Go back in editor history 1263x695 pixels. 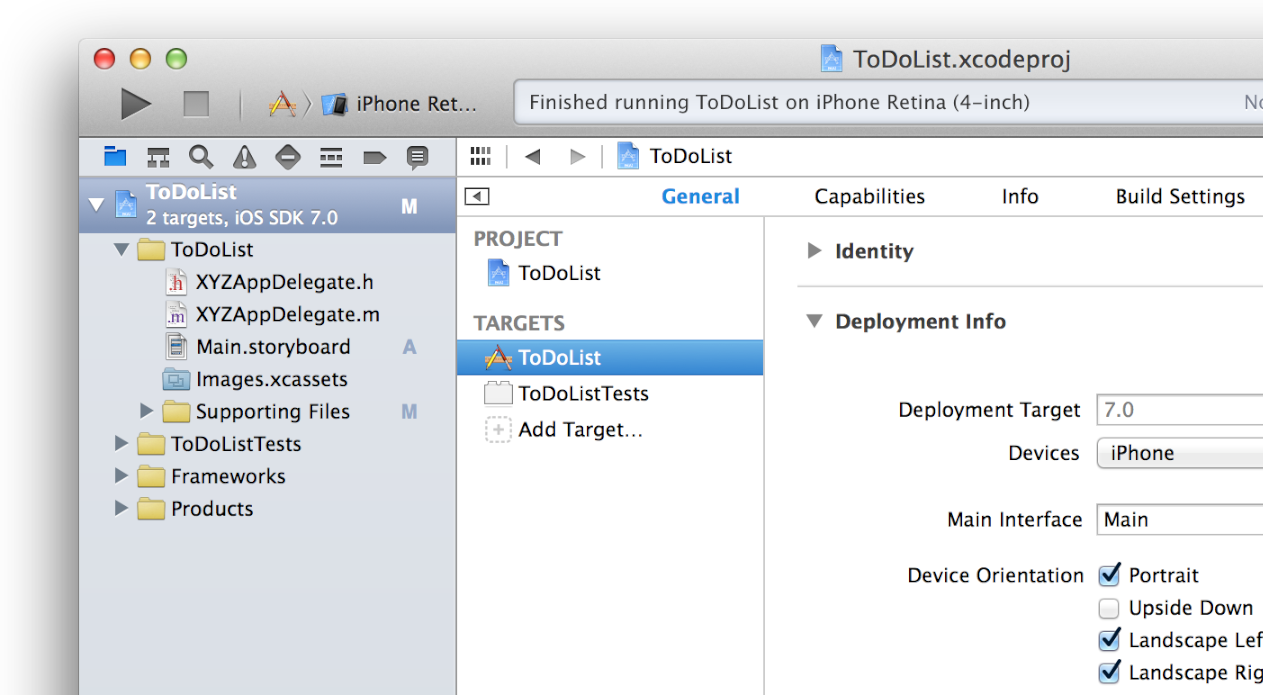[533, 156]
